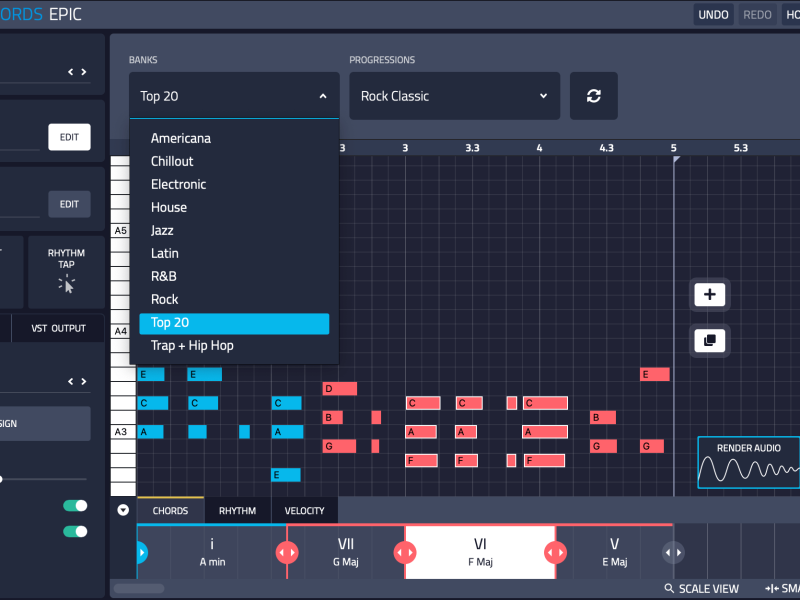Viewport: 800px width, 600px height.
Task: Click the magnifier icon next to Scale View
Action: tap(669, 588)
